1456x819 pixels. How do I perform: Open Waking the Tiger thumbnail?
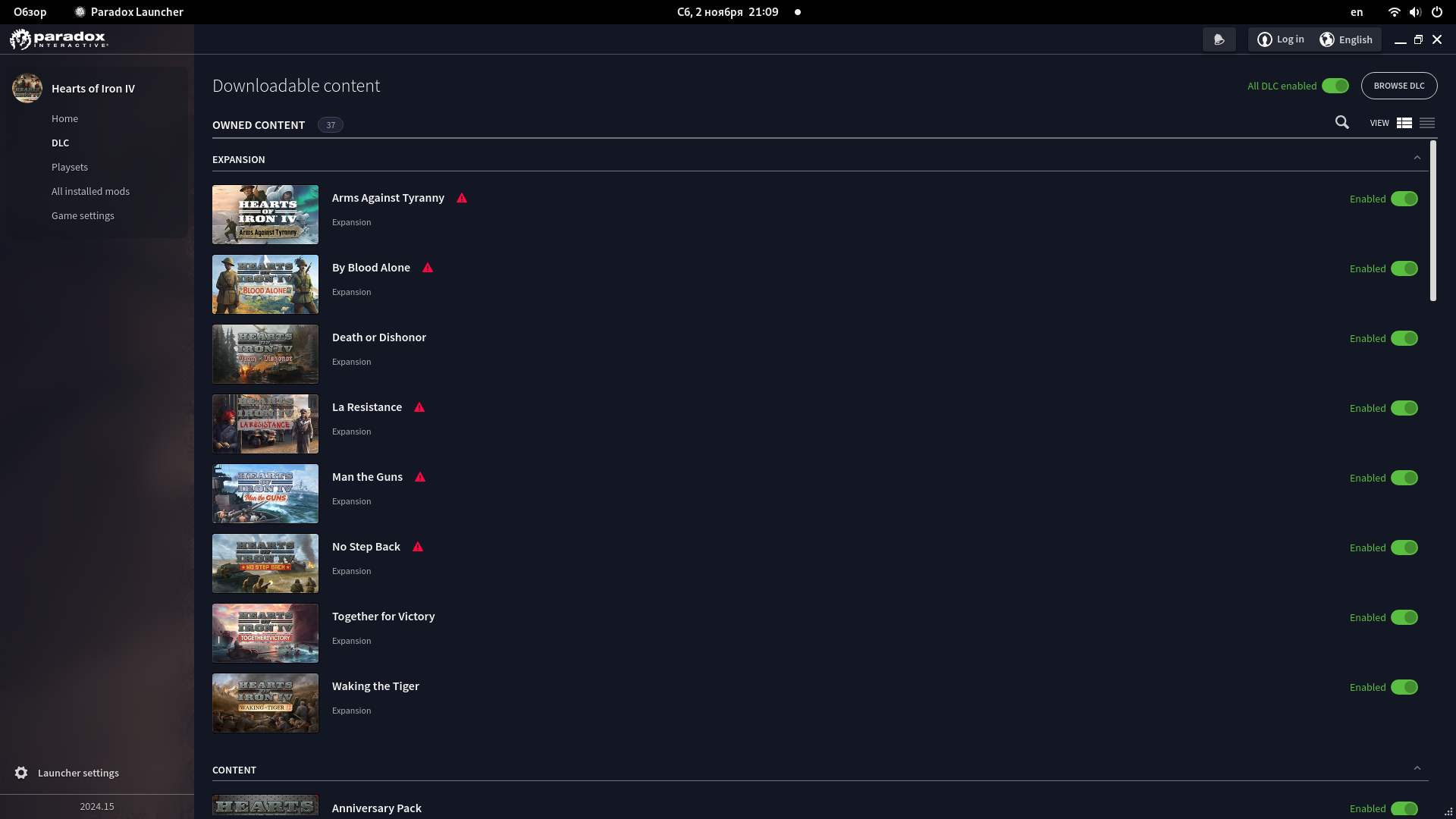tap(265, 703)
